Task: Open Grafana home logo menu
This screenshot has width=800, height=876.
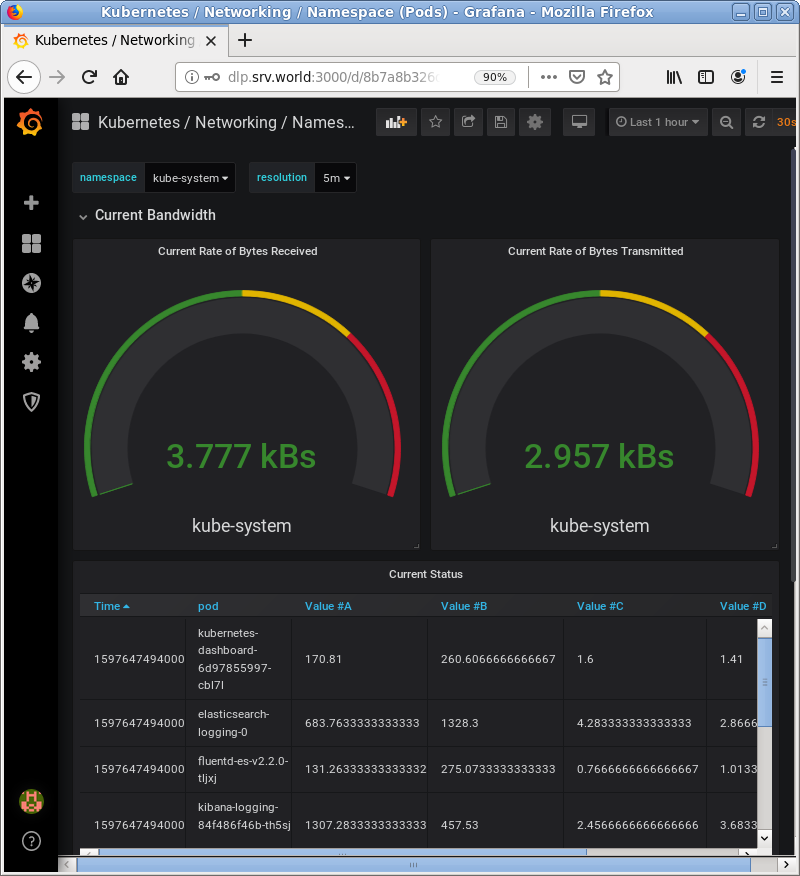Action: click(30, 122)
